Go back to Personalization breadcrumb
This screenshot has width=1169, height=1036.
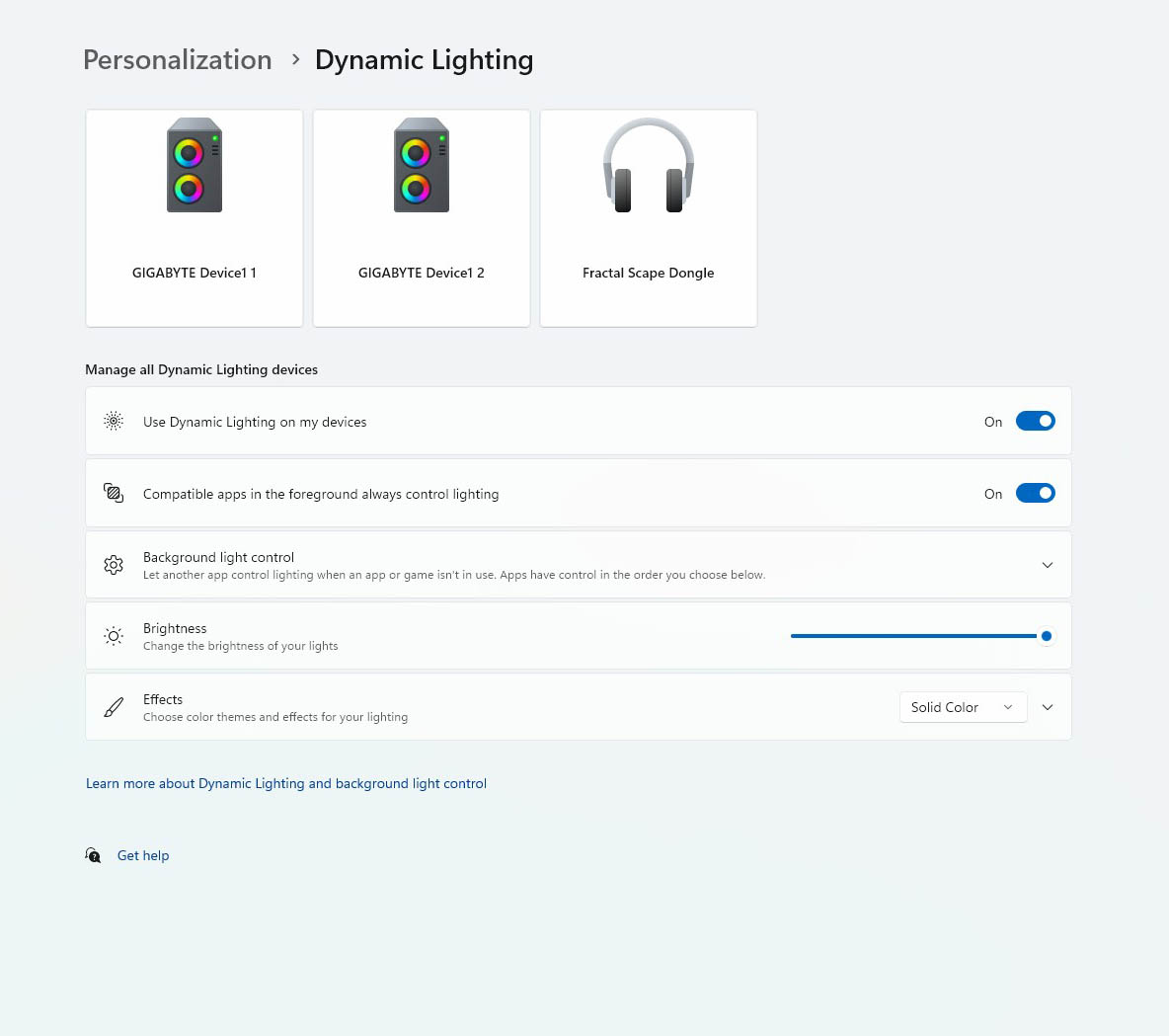(x=178, y=59)
